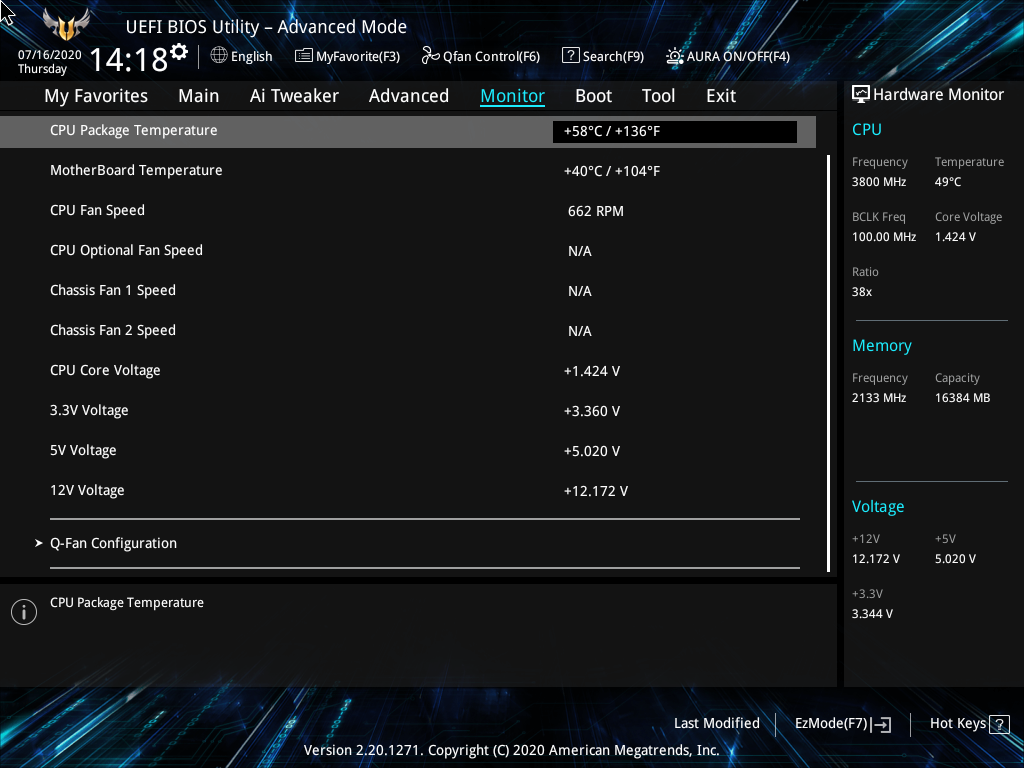Click the info icon in help panel
This screenshot has width=1024, height=768.
[24, 612]
